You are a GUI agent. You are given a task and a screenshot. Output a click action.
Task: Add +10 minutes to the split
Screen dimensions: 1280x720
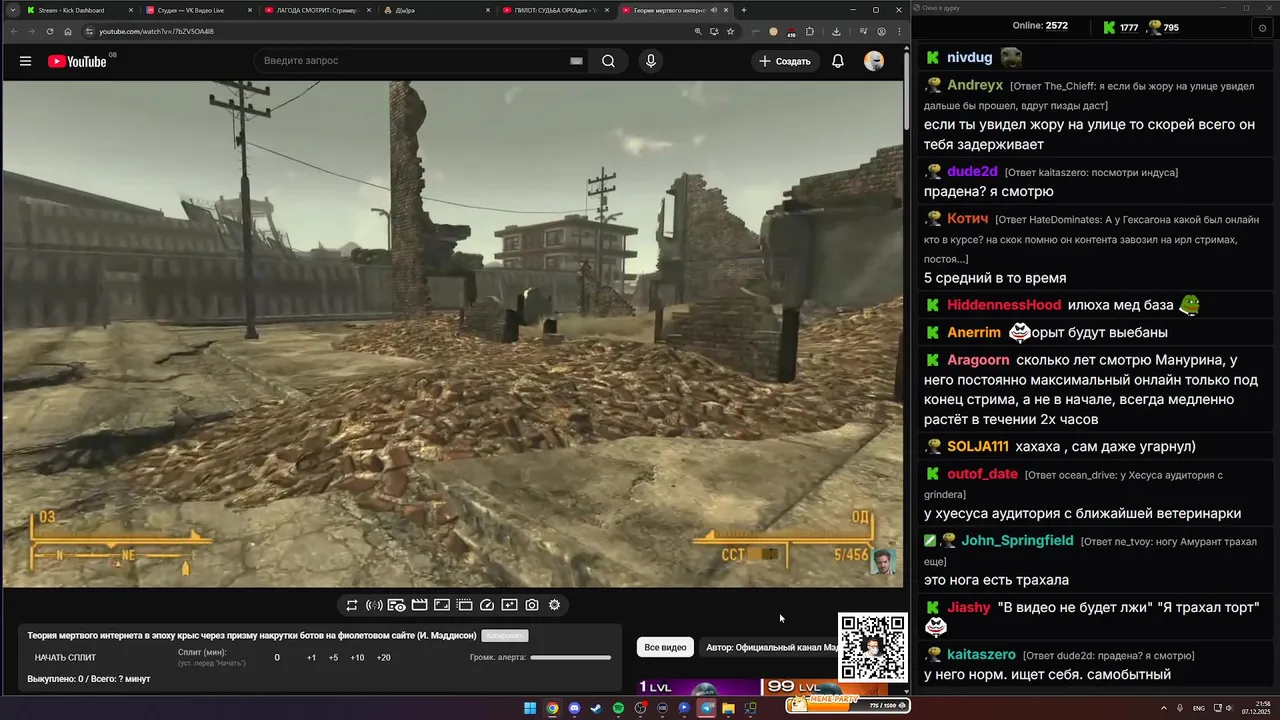pyautogui.click(x=357, y=658)
